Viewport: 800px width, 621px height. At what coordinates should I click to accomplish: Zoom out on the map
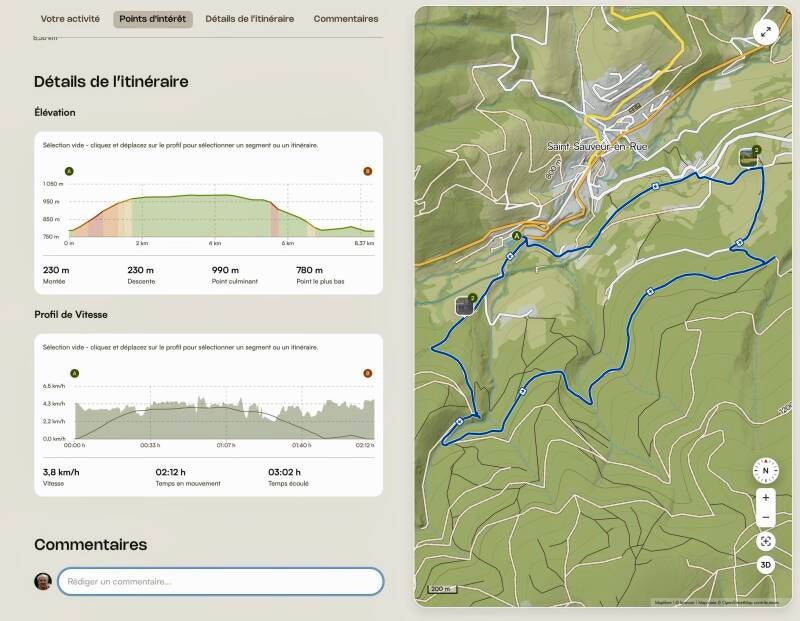pyautogui.click(x=765, y=517)
